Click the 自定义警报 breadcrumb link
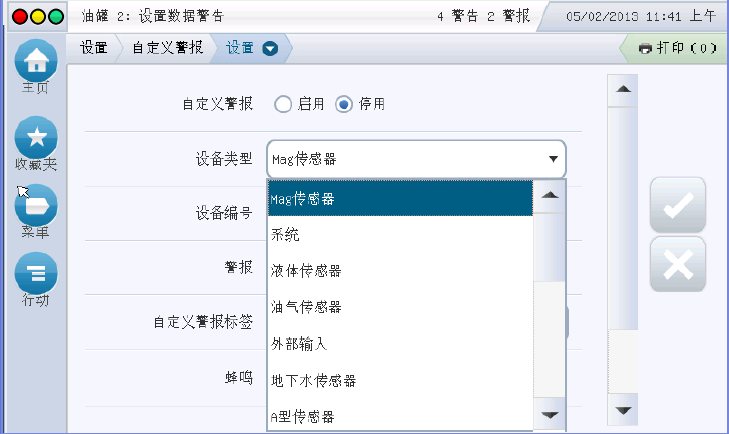This screenshot has height=434, width=729. (168, 48)
